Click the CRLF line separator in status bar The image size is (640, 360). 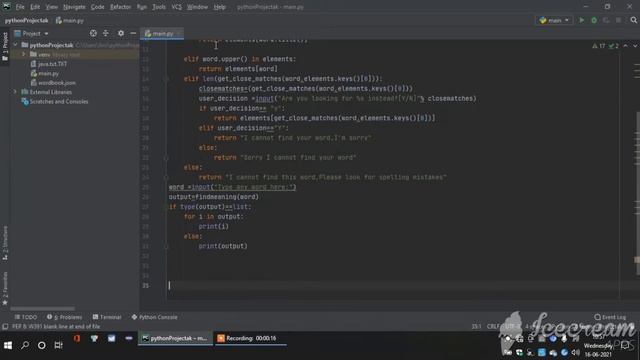(x=493, y=327)
